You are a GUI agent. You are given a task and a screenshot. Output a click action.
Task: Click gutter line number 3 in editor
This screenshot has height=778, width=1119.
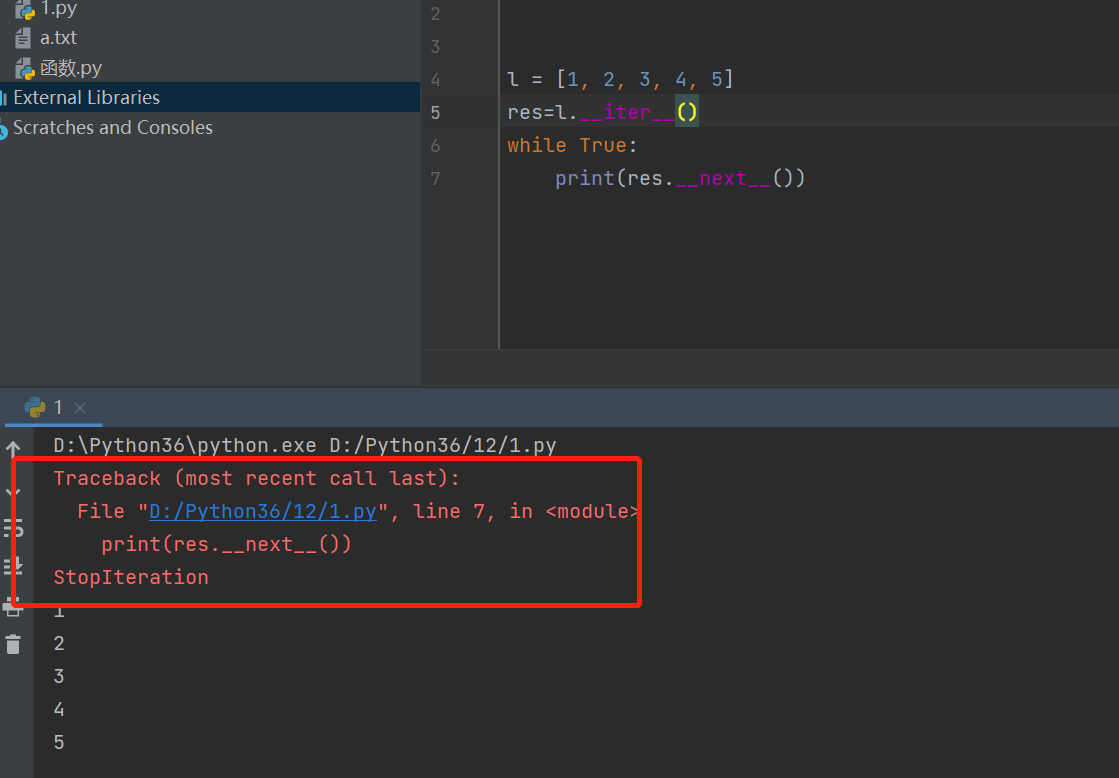[x=435, y=46]
